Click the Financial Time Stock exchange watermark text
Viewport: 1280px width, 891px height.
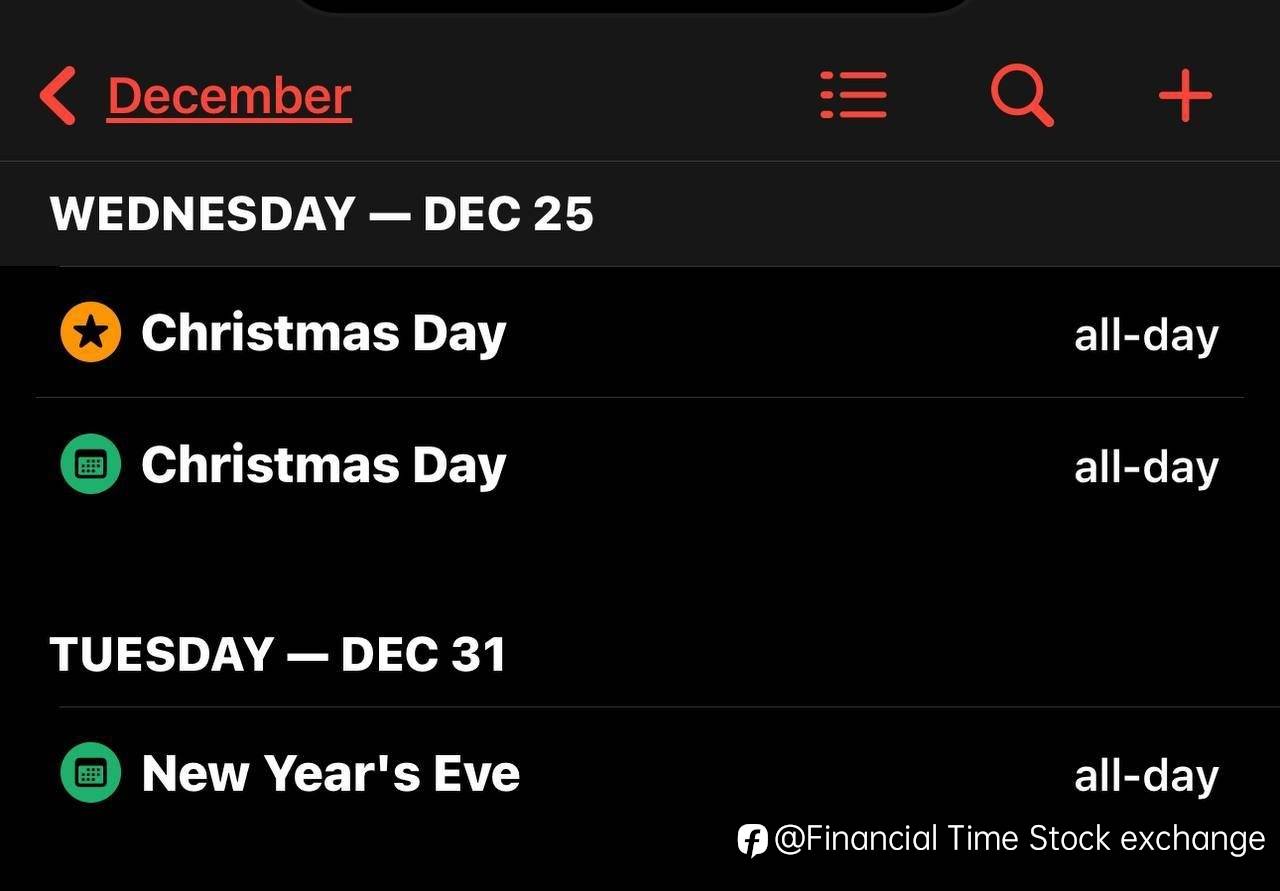click(x=1020, y=839)
